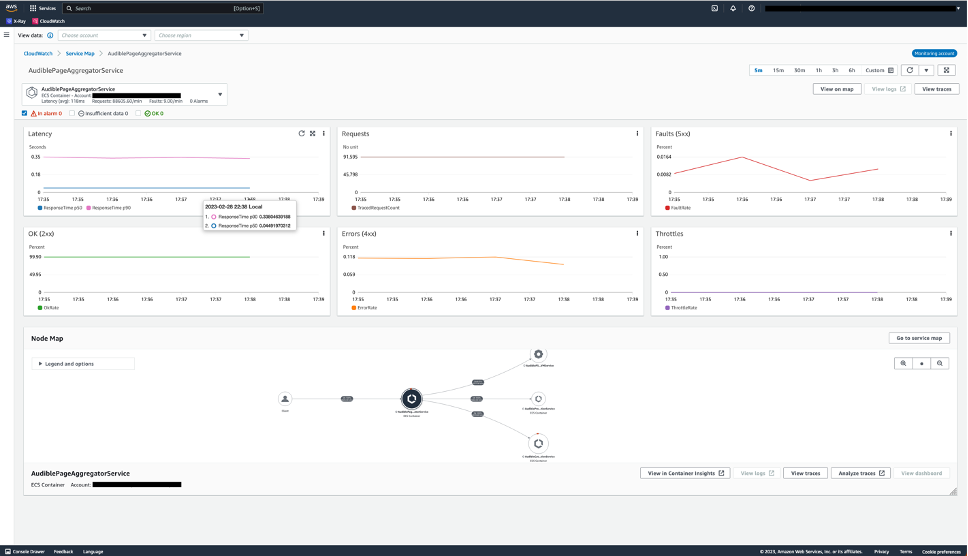This screenshot has width=968, height=556.
Task: Open the Latency widget actions menu
Action: [323, 133]
